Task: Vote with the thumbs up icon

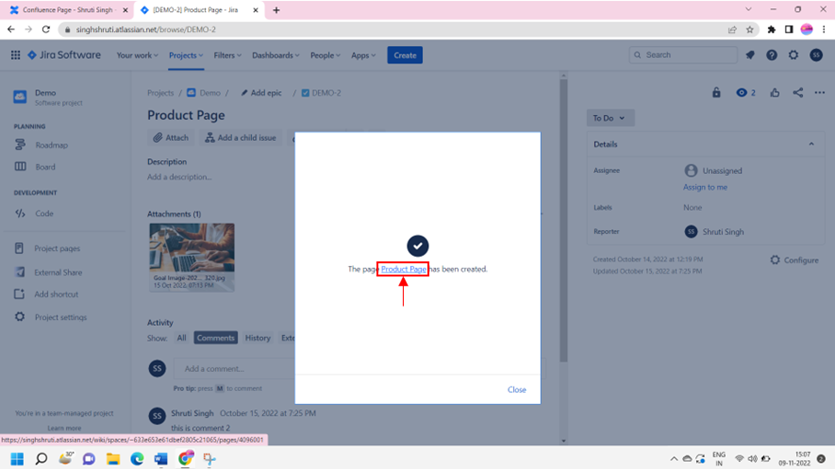Action: 775,93
